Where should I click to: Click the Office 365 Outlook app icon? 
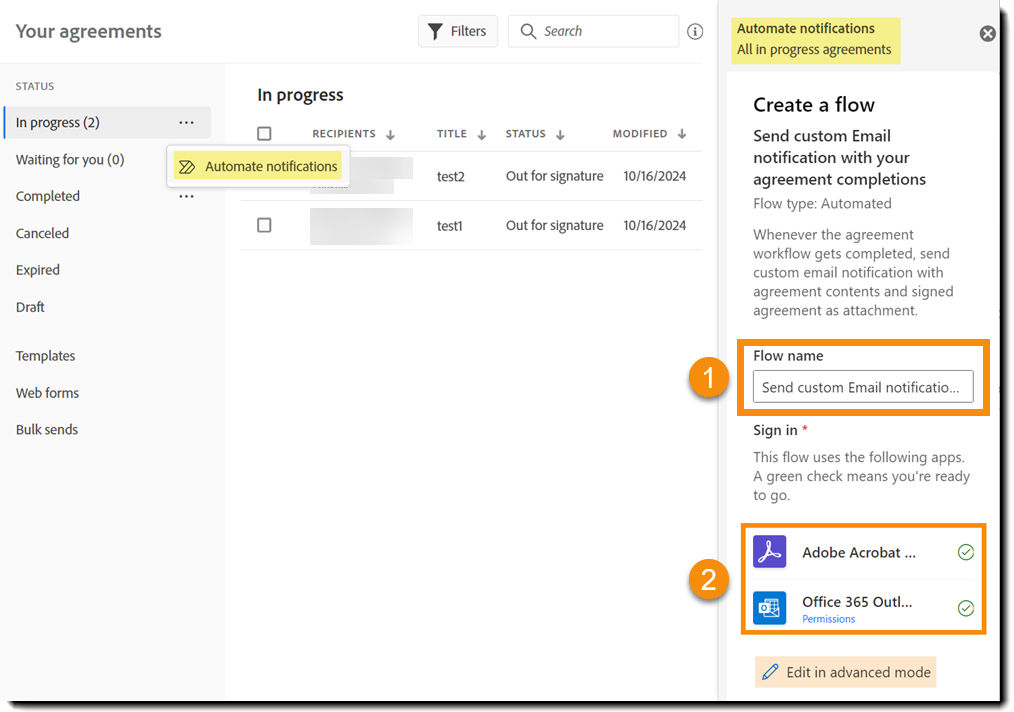pyautogui.click(x=769, y=607)
